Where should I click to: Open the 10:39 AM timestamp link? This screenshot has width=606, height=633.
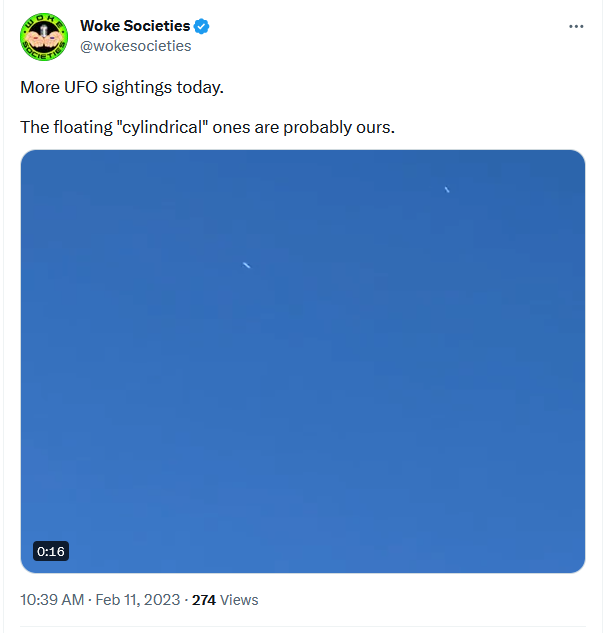tap(52, 600)
